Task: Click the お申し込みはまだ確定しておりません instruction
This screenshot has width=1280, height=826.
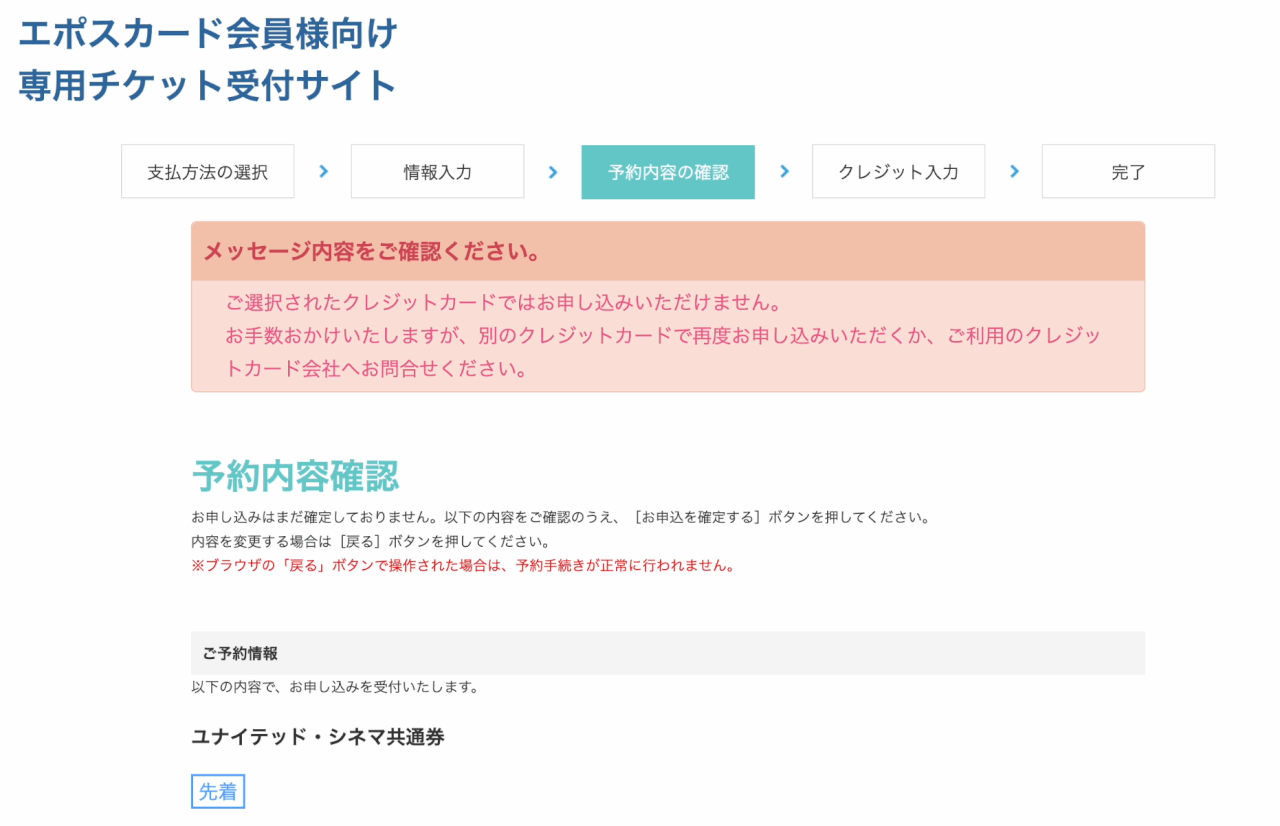Action: (x=561, y=518)
